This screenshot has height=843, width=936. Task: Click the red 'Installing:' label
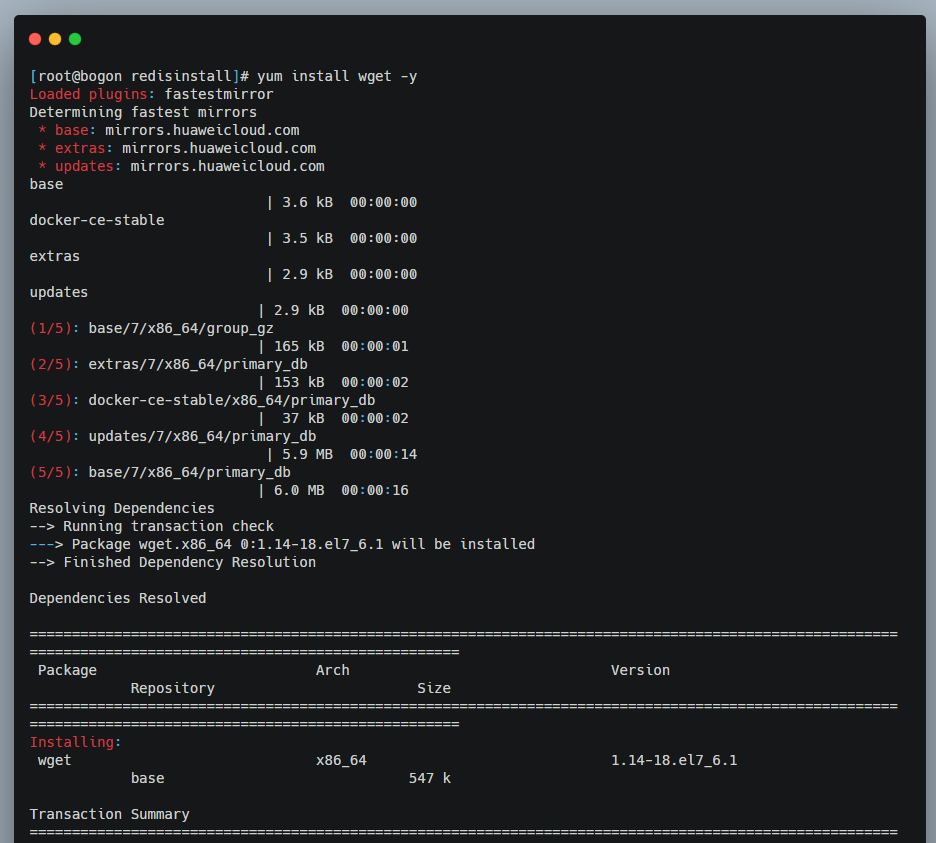(x=75, y=742)
